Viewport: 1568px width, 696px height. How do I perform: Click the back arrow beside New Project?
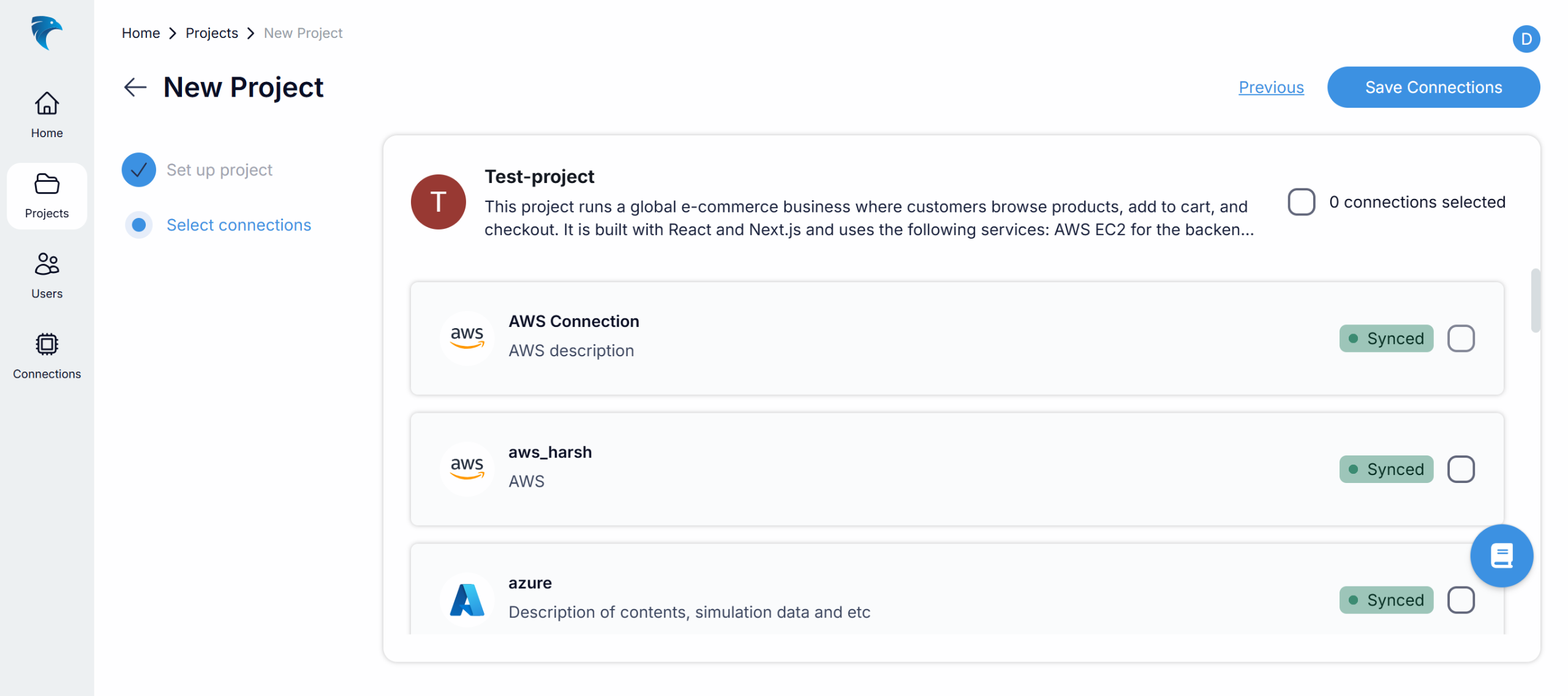coord(135,88)
